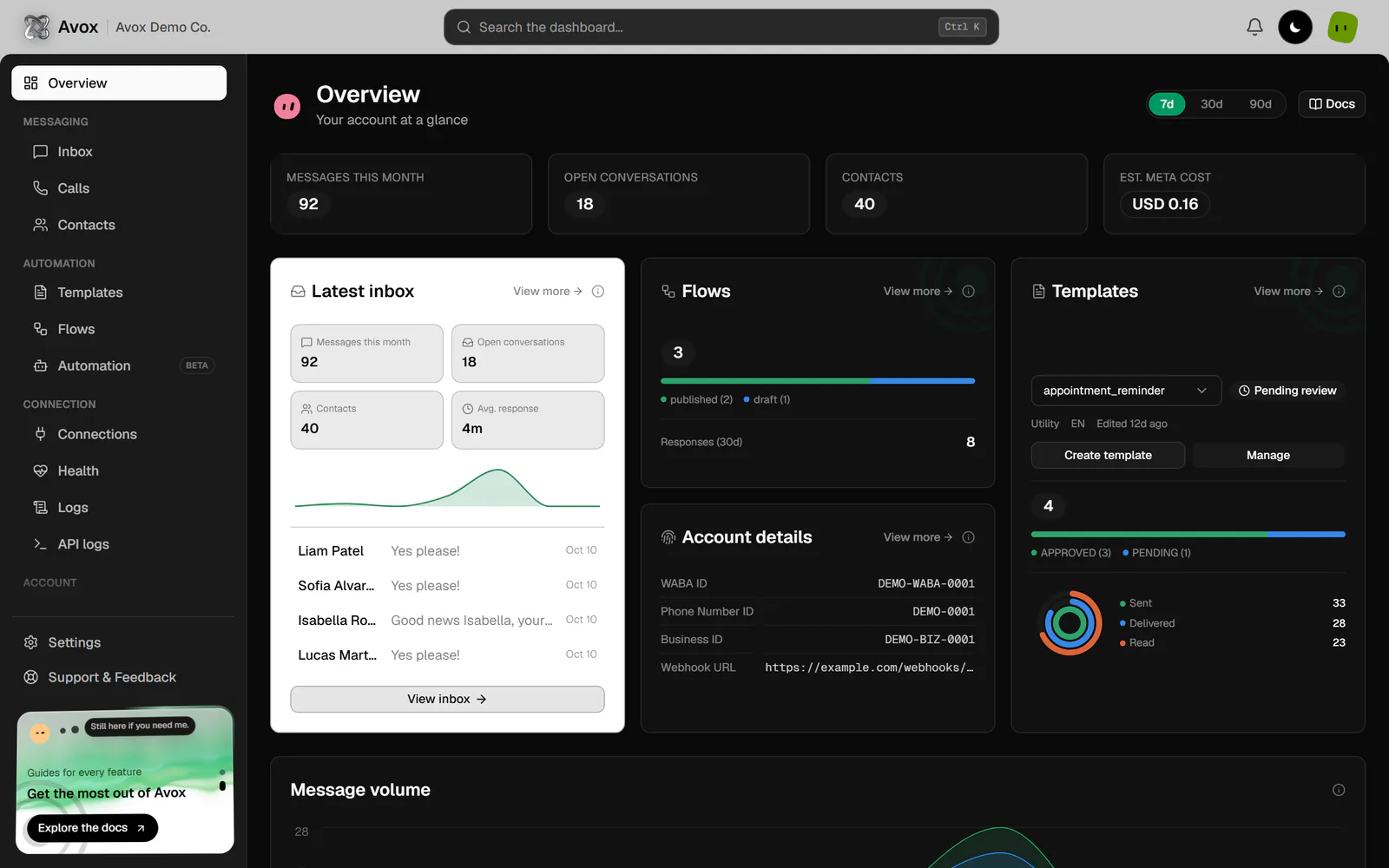Viewport: 1389px width, 868px height.
Task: Switch the time range to 90d
Action: 1261,104
